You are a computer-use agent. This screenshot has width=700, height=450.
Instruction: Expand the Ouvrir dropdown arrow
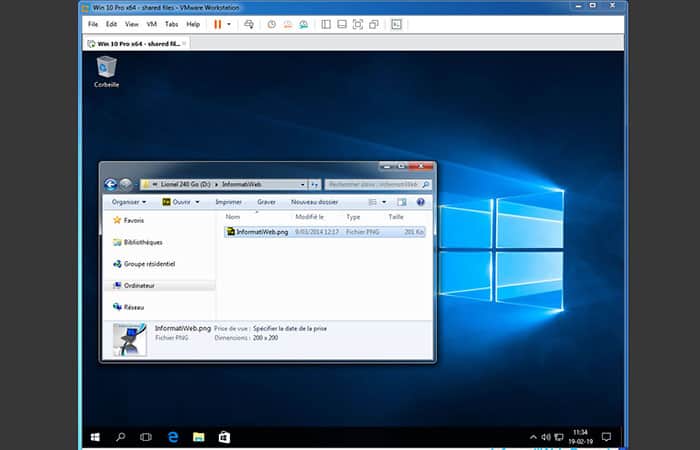[x=197, y=202]
